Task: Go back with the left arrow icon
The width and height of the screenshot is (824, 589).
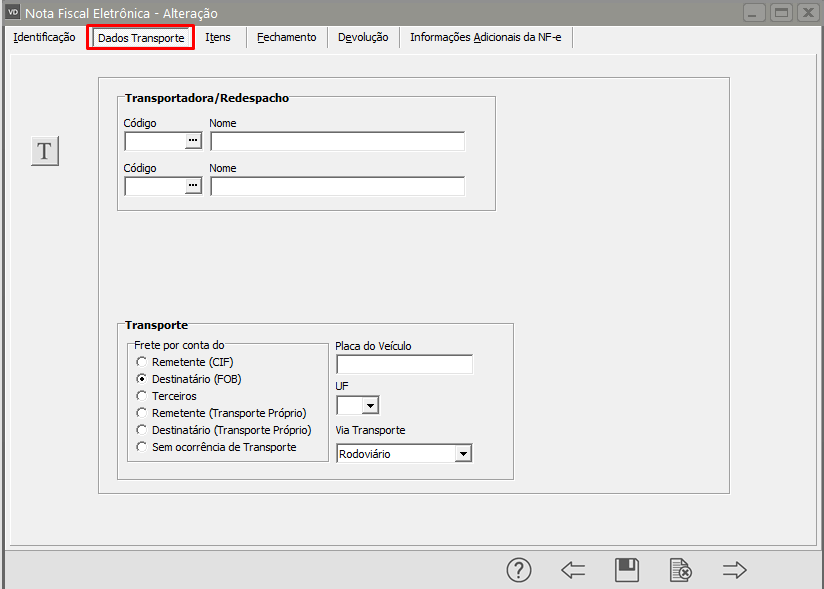Action: pyautogui.click(x=573, y=570)
